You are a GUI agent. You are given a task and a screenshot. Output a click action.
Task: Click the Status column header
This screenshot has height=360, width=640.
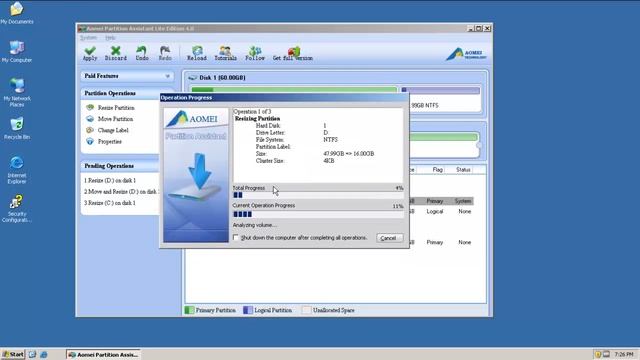coord(463,169)
